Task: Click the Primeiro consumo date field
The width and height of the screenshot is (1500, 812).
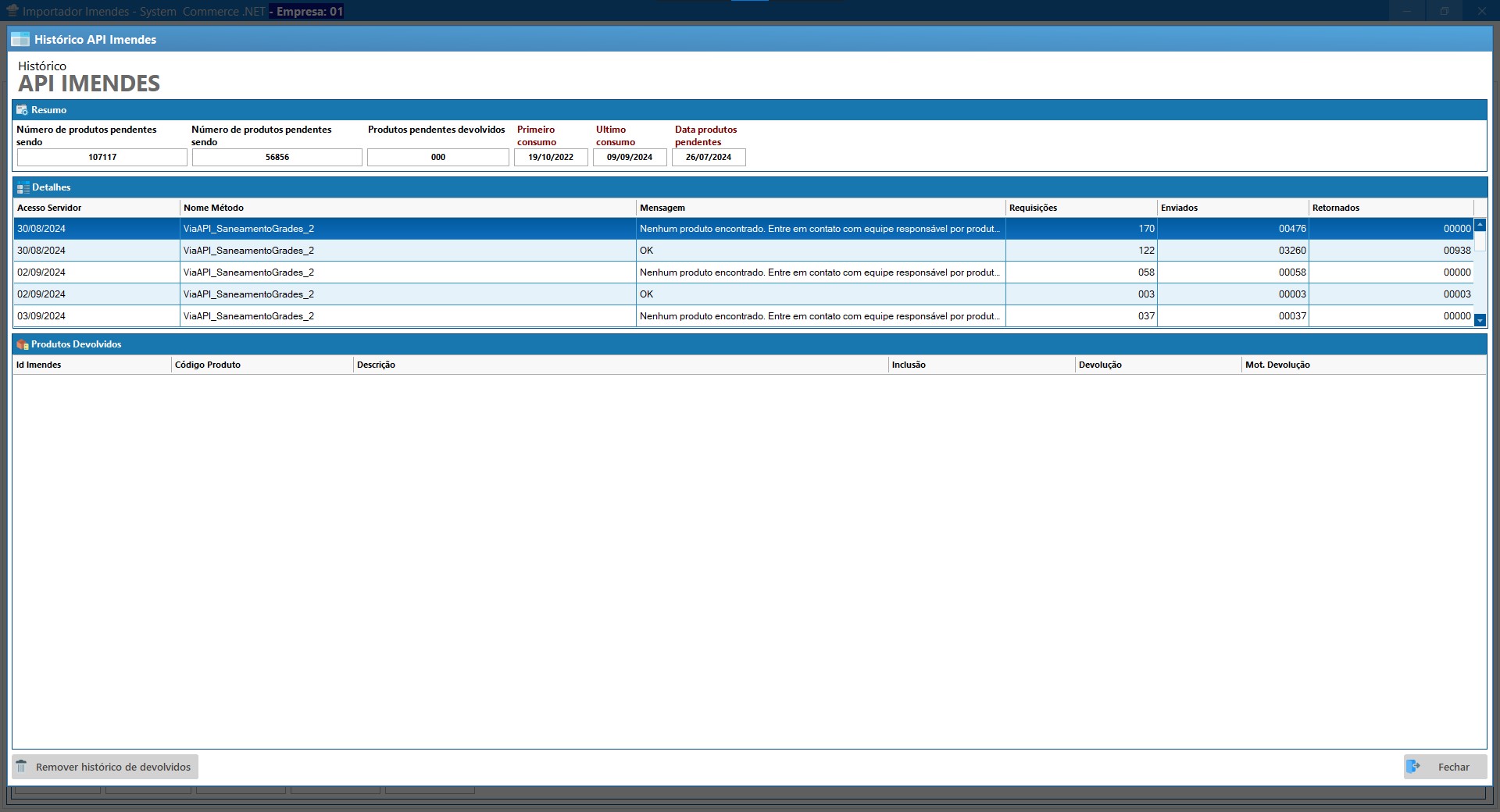Action: coord(551,158)
